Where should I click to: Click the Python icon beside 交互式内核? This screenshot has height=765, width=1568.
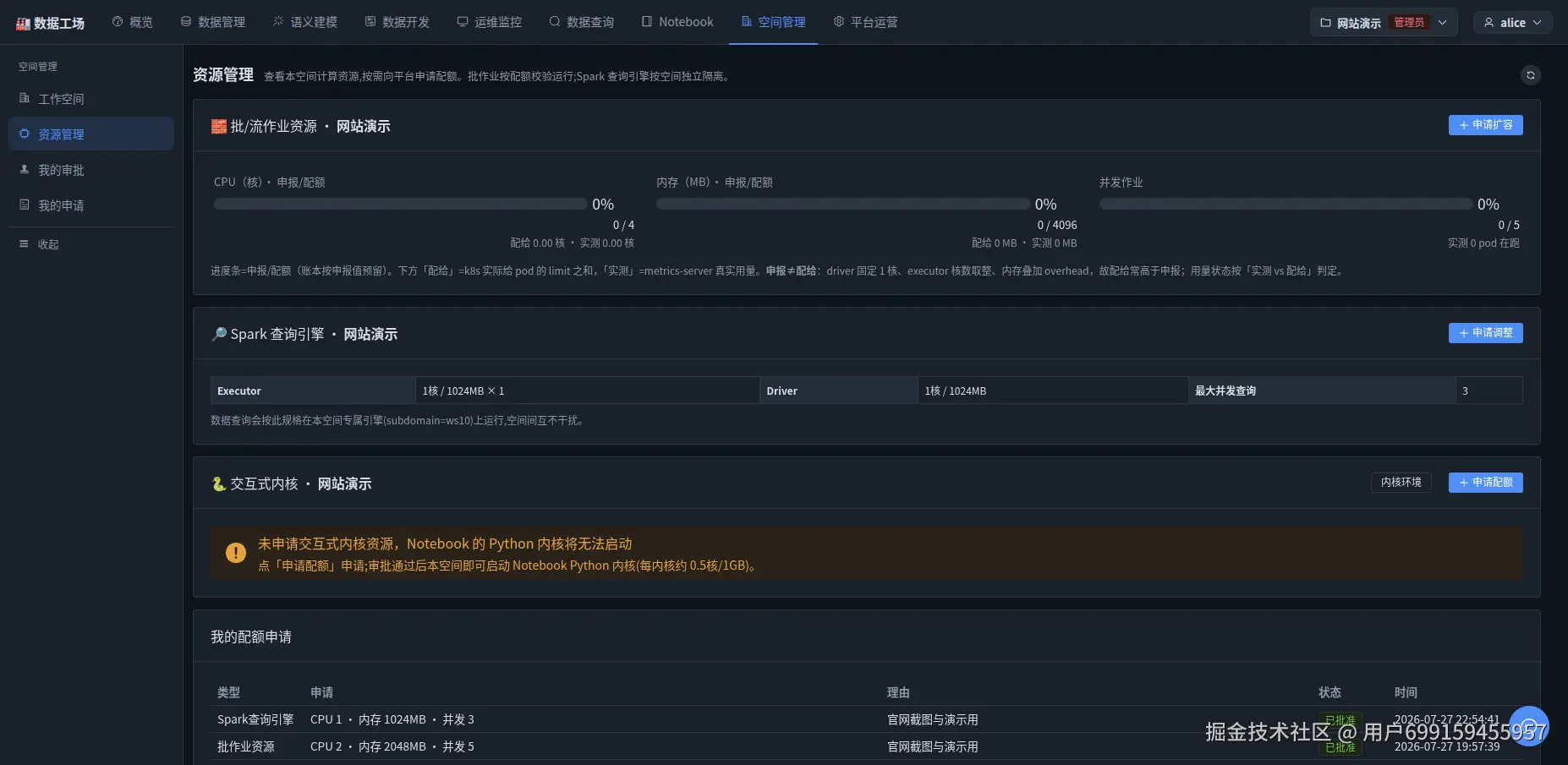click(x=219, y=484)
